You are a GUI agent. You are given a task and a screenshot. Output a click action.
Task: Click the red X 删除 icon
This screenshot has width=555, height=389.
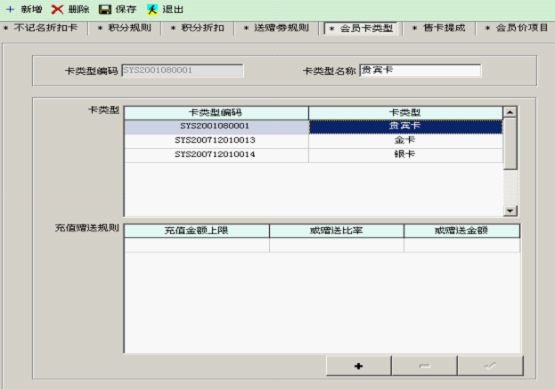click(x=57, y=10)
